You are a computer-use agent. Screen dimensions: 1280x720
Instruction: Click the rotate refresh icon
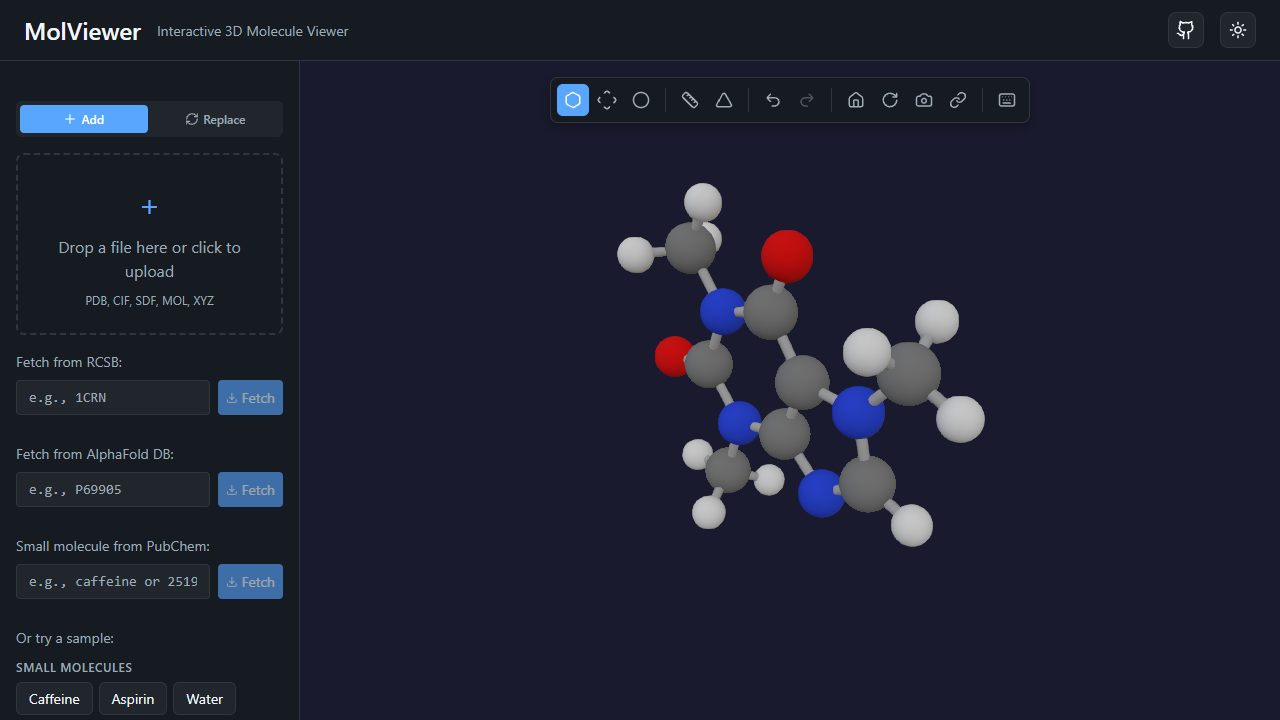pyautogui.click(x=890, y=100)
